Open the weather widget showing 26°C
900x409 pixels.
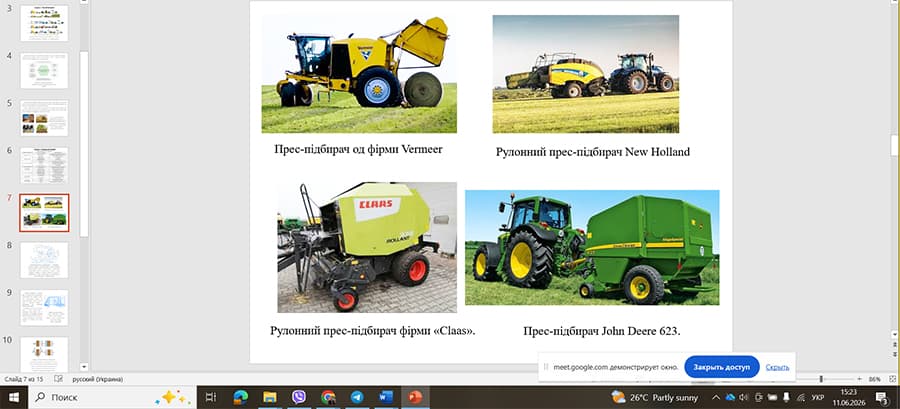(655, 397)
